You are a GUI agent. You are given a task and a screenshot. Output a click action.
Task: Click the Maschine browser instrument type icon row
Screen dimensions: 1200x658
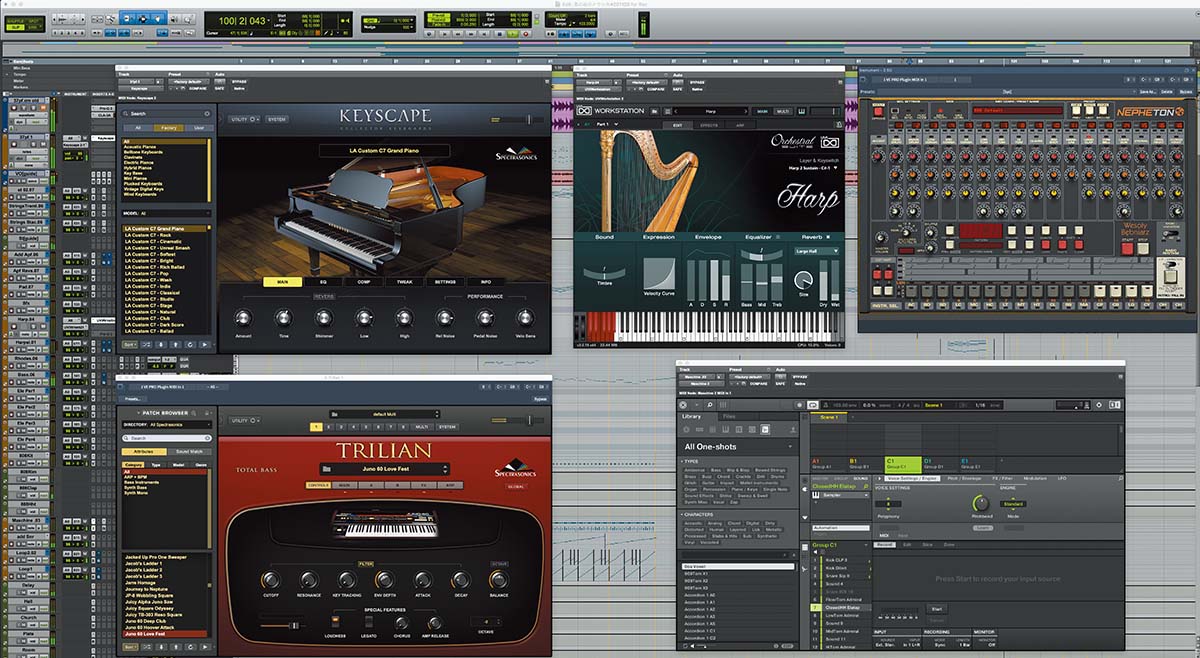point(727,429)
